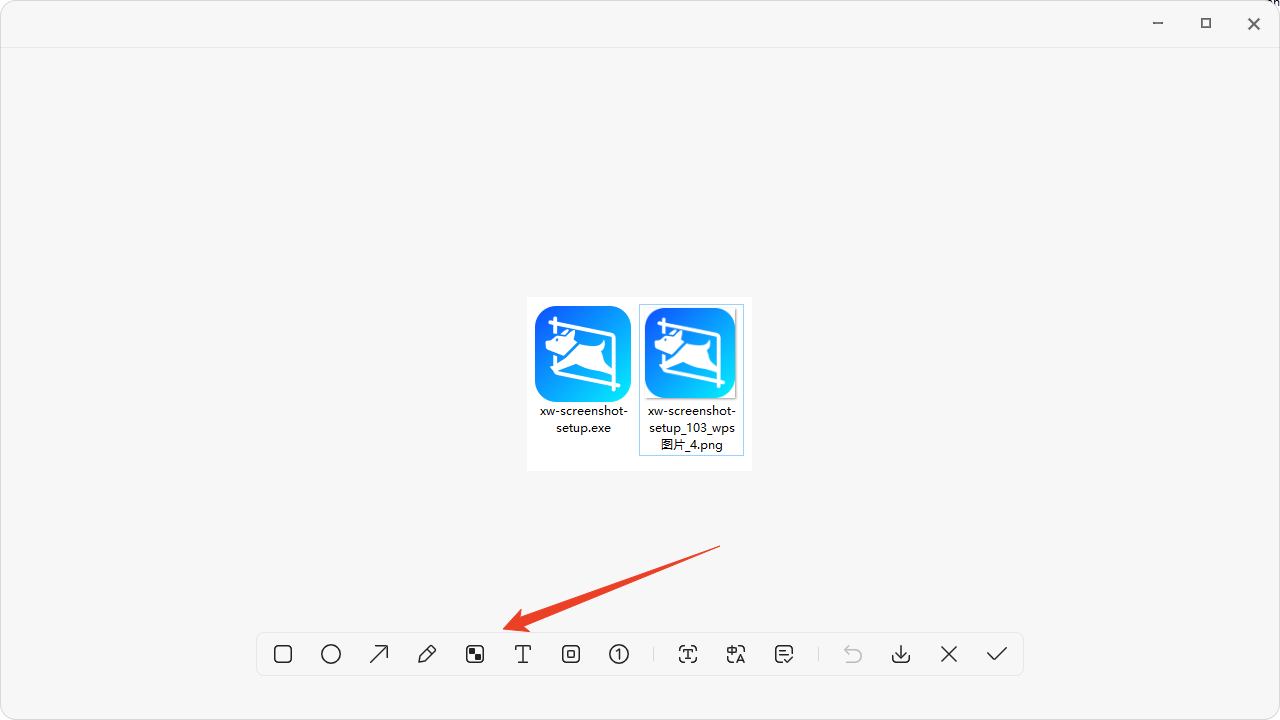Viewport: 1280px width, 720px height.
Task: Select the rectangle shape tool
Action: [x=283, y=654]
